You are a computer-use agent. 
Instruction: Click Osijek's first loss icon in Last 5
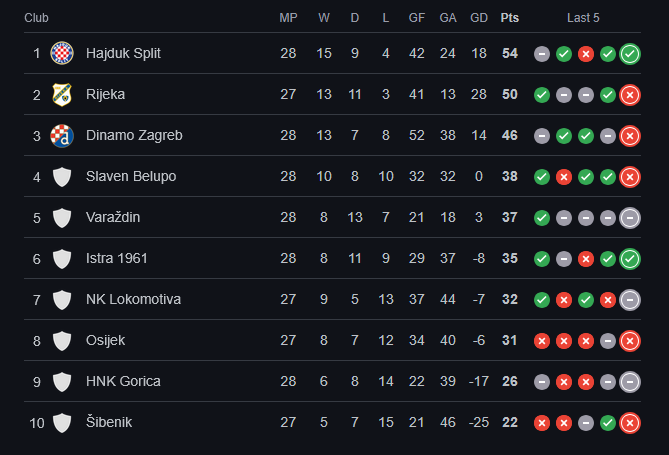(x=542, y=340)
